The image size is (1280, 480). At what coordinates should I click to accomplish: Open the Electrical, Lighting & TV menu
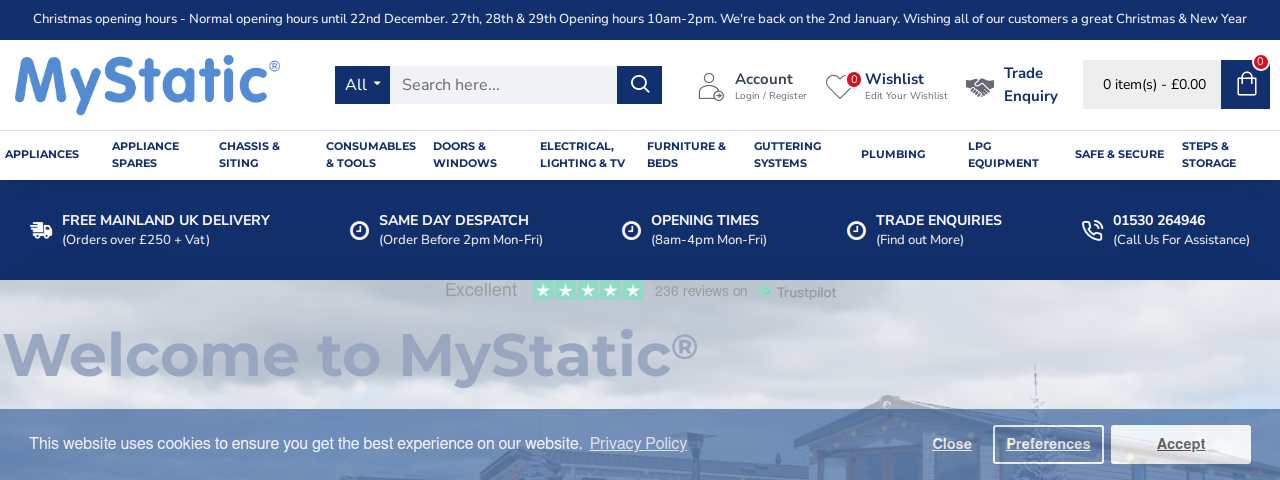click(583, 154)
